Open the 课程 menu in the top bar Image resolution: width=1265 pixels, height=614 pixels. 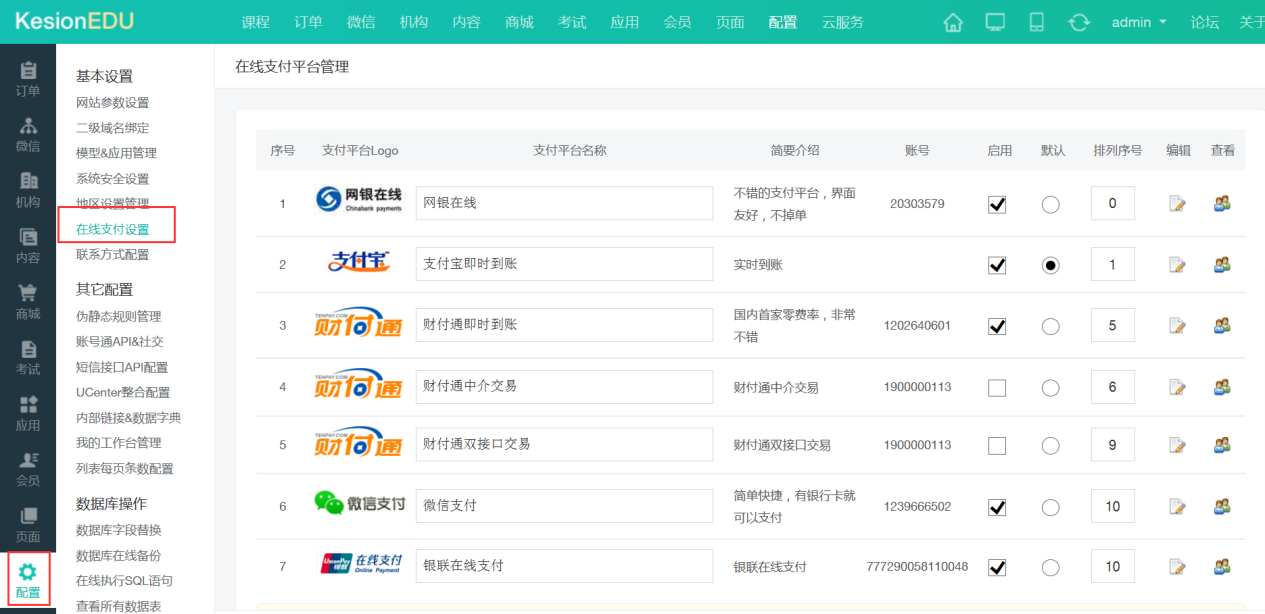pyautogui.click(x=256, y=21)
